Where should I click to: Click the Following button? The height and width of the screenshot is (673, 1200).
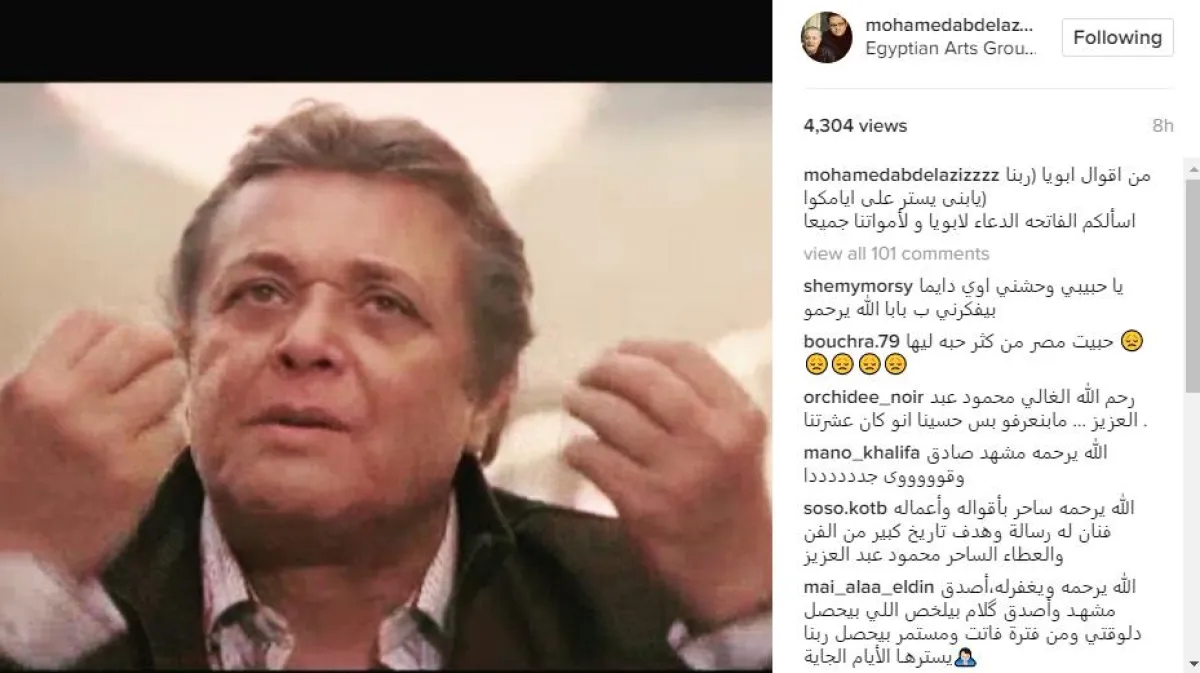pyautogui.click(x=1117, y=38)
